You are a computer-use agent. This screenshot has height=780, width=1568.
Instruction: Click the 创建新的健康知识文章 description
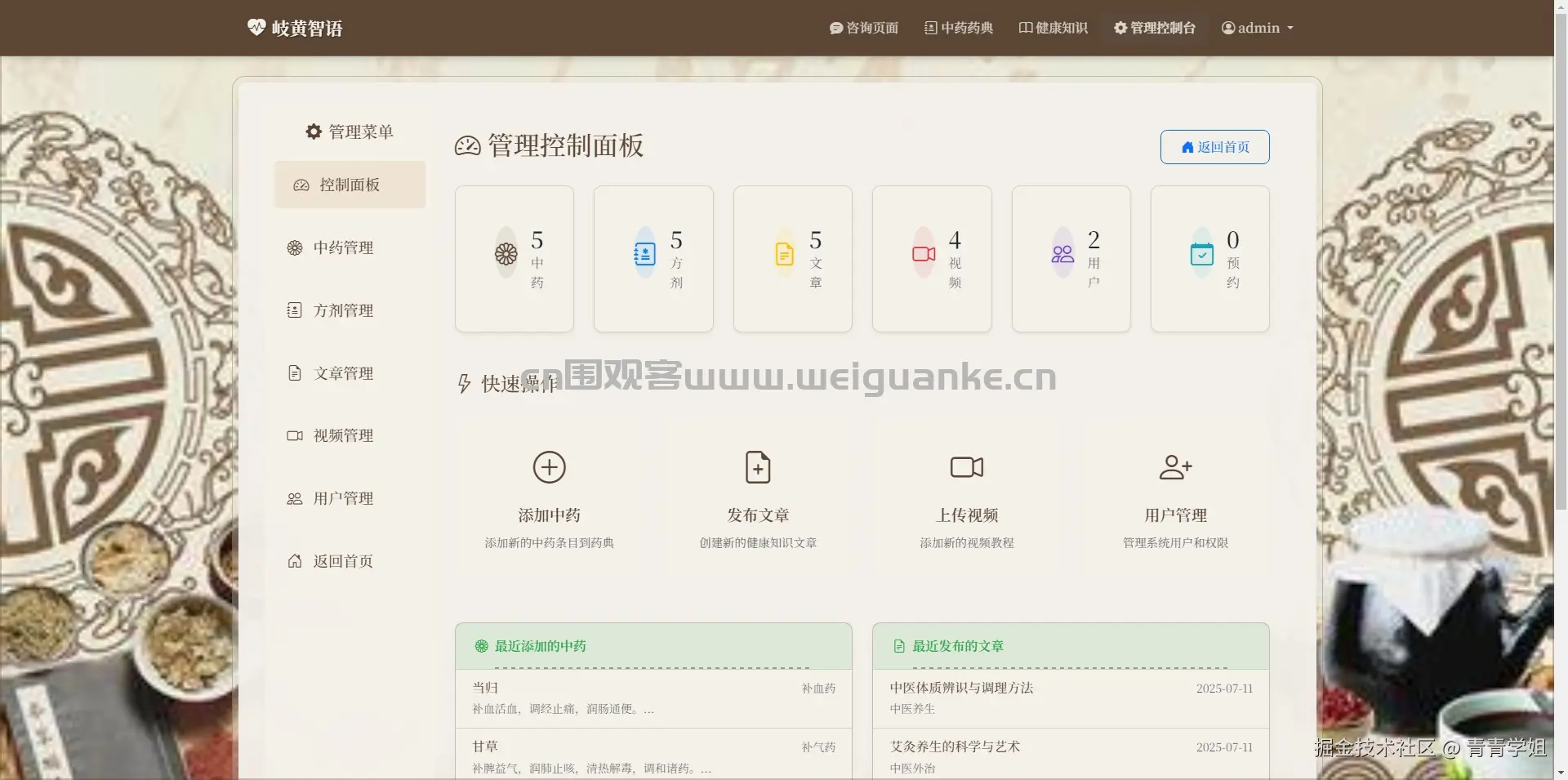click(758, 543)
